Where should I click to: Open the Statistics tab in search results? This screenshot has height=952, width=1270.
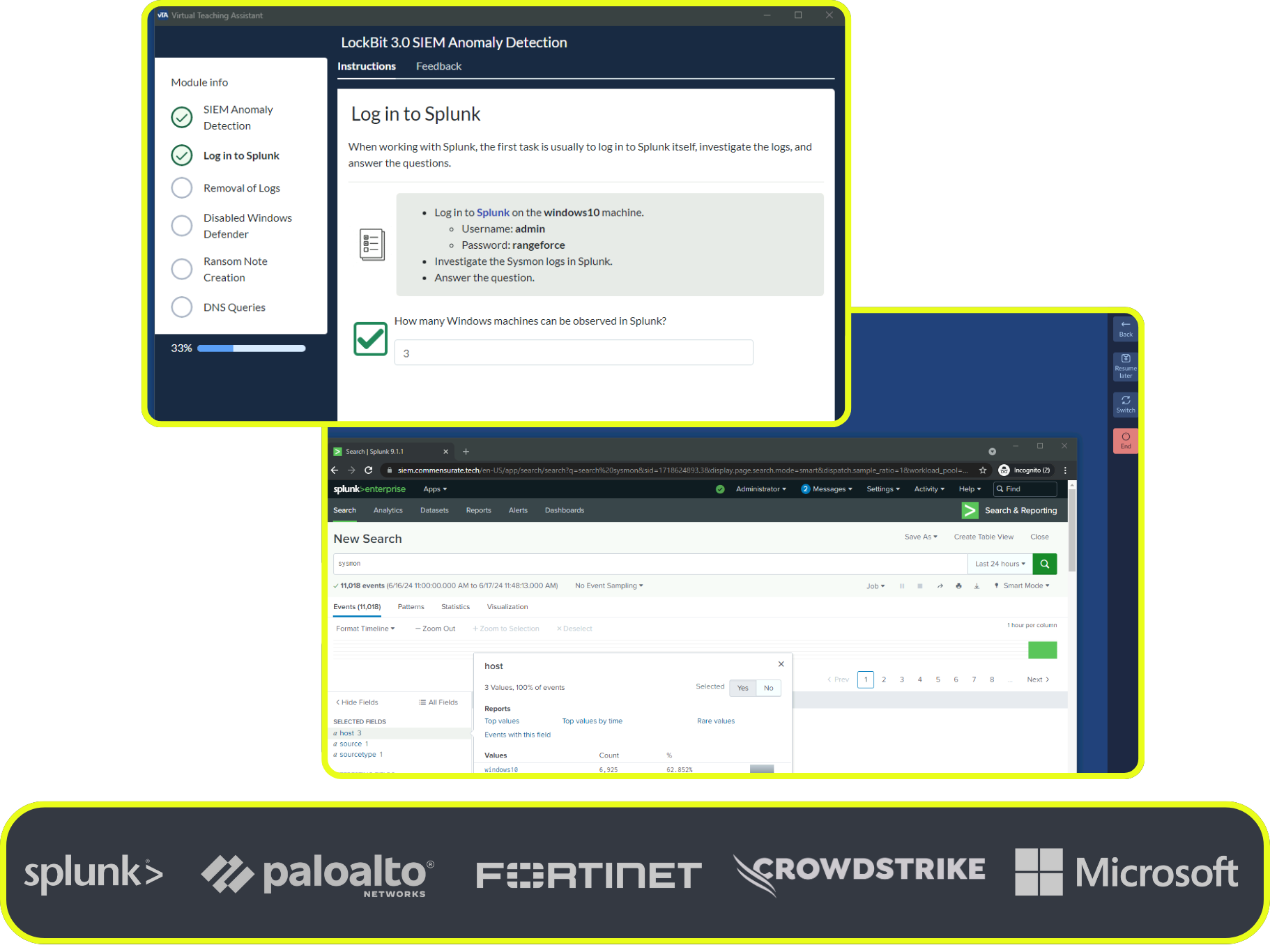pyautogui.click(x=455, y=606)
